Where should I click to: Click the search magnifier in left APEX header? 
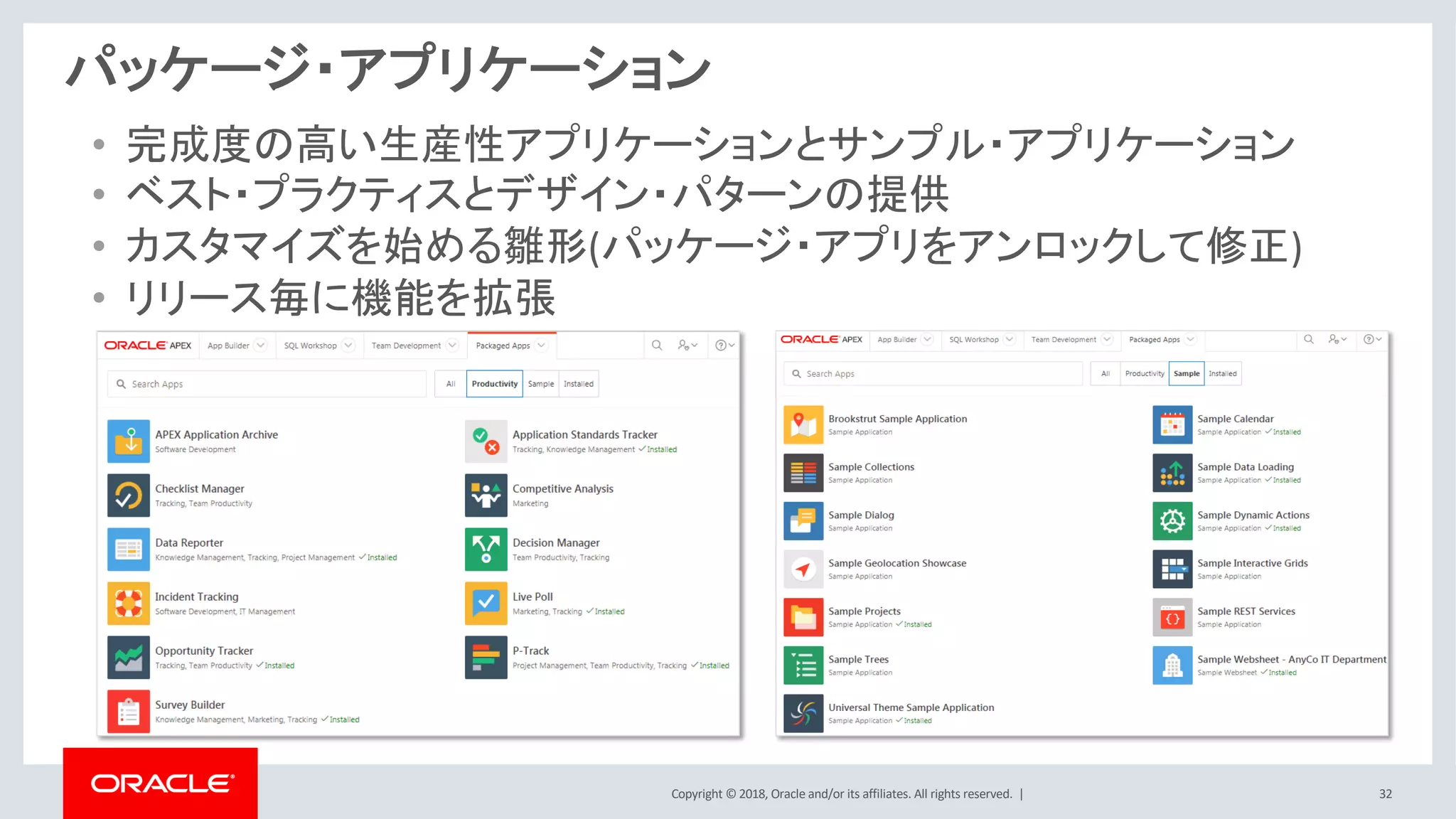657,345
